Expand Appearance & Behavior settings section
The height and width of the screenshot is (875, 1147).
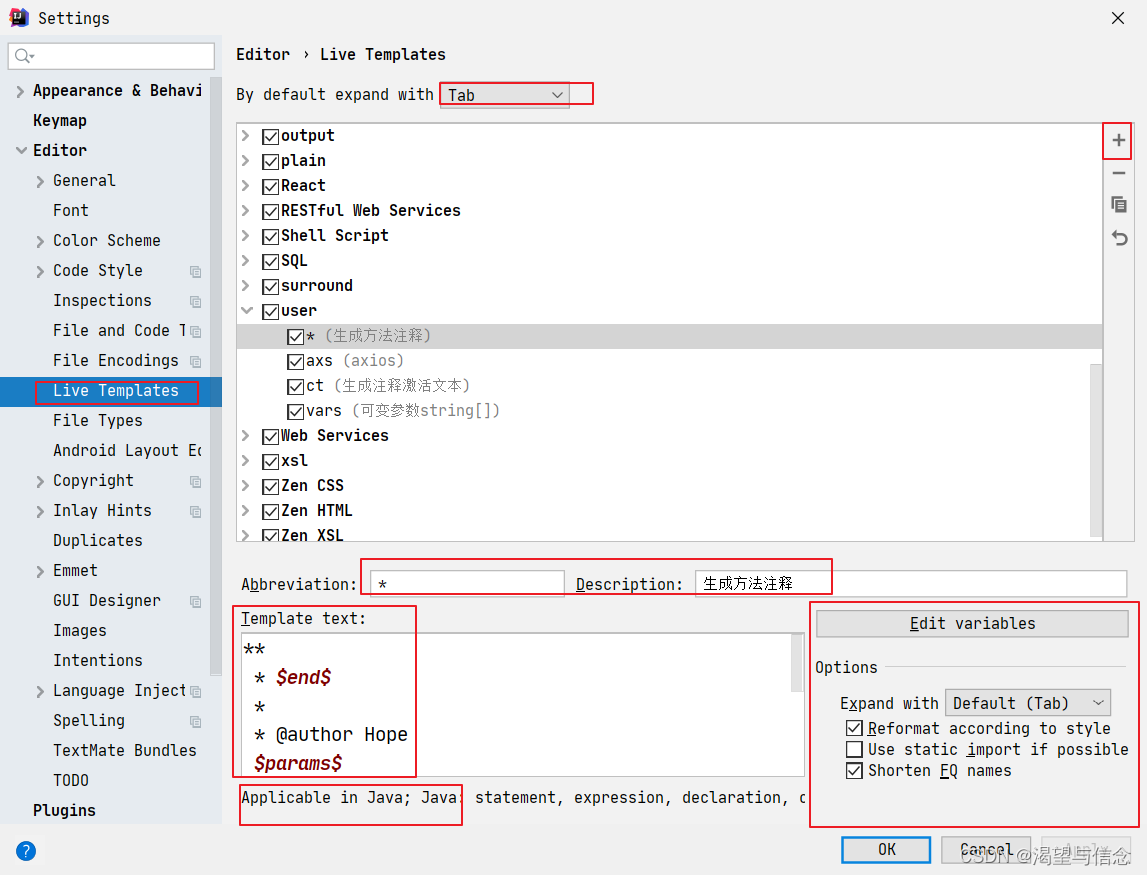pyautogui.click(x=20, y=91)
